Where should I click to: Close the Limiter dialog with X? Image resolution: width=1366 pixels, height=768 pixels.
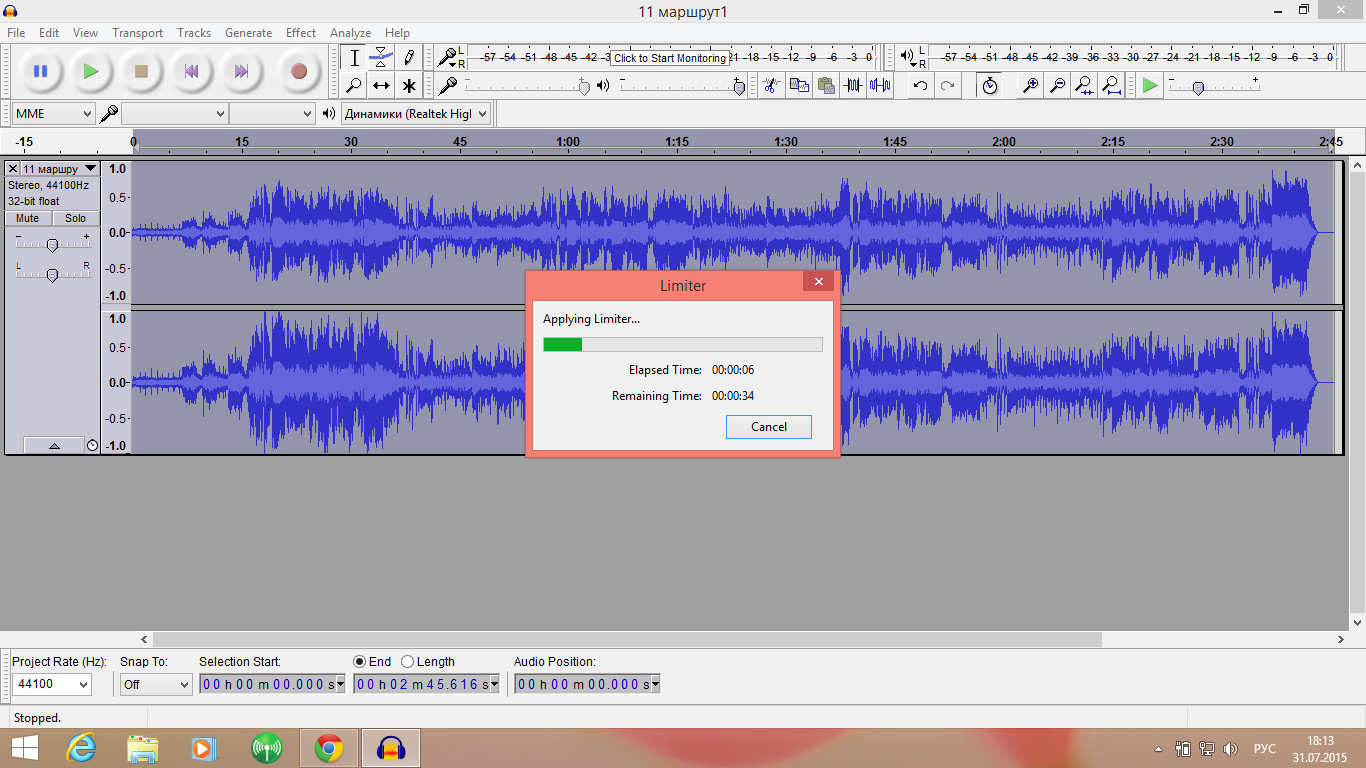tap(818, 282)
